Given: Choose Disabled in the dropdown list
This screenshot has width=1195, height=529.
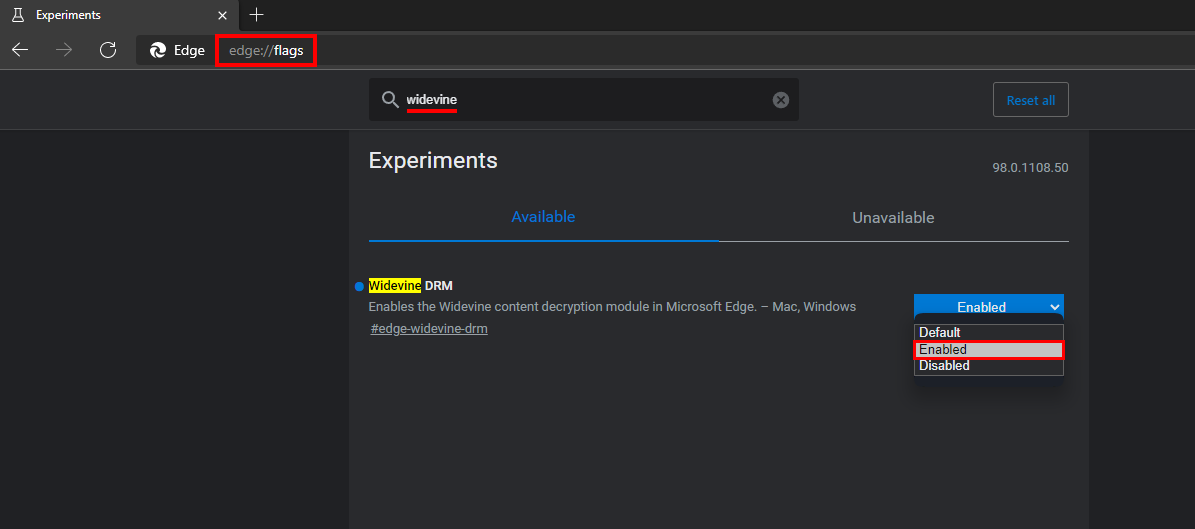Looking at the screenshot, I should [x=988, y=366].
